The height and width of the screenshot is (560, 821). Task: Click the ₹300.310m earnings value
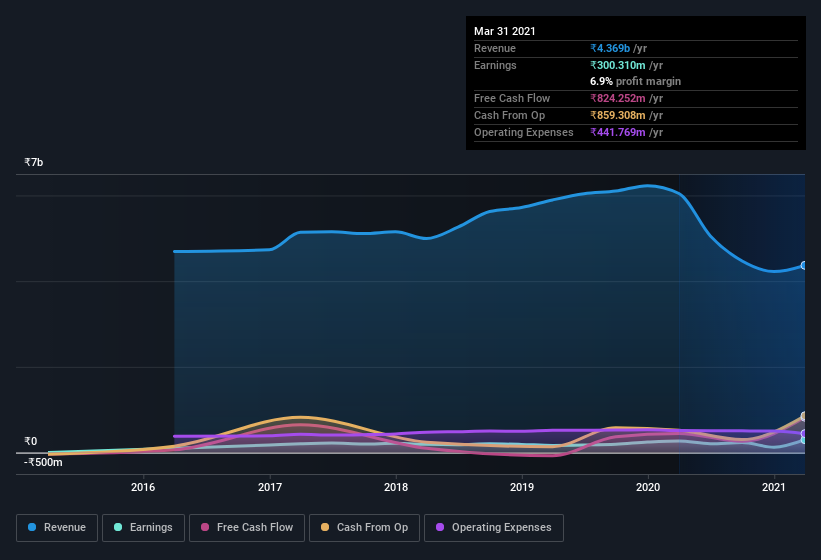pyautogui.click(x=618, y=65)
